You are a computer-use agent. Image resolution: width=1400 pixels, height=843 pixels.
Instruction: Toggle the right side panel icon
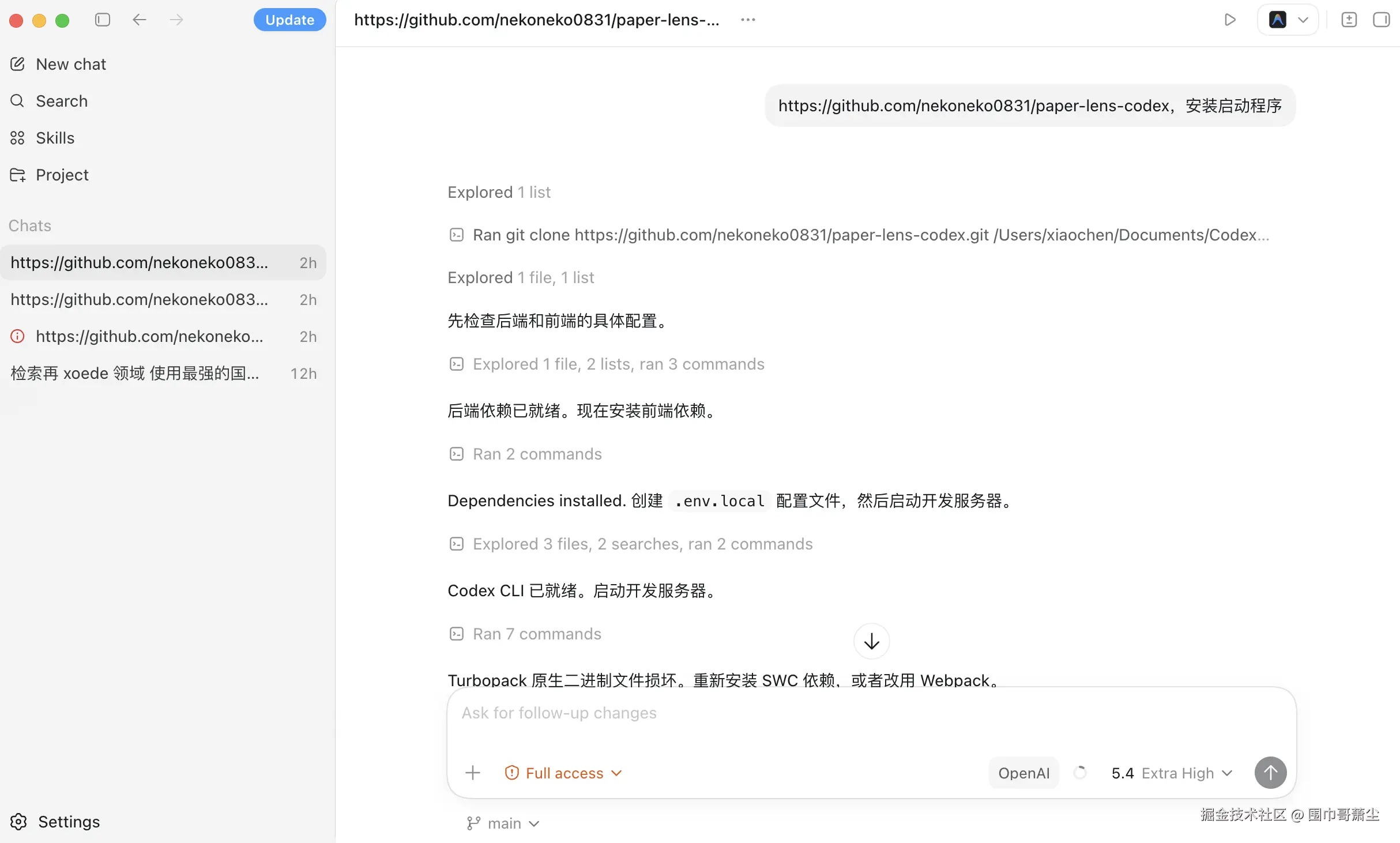pyautogui.click(x=1382, y=20)
